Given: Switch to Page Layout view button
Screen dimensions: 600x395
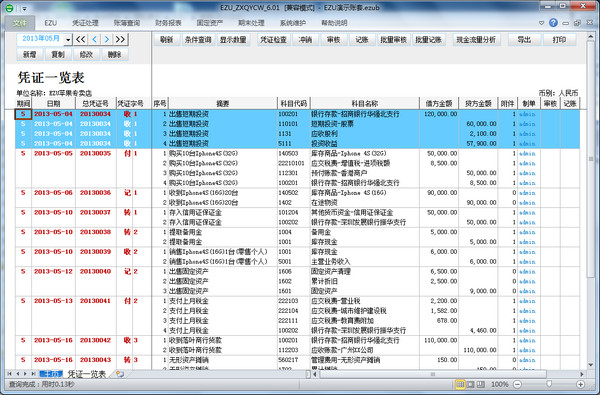Looking at the screenshot, I should tap(470, 384).
